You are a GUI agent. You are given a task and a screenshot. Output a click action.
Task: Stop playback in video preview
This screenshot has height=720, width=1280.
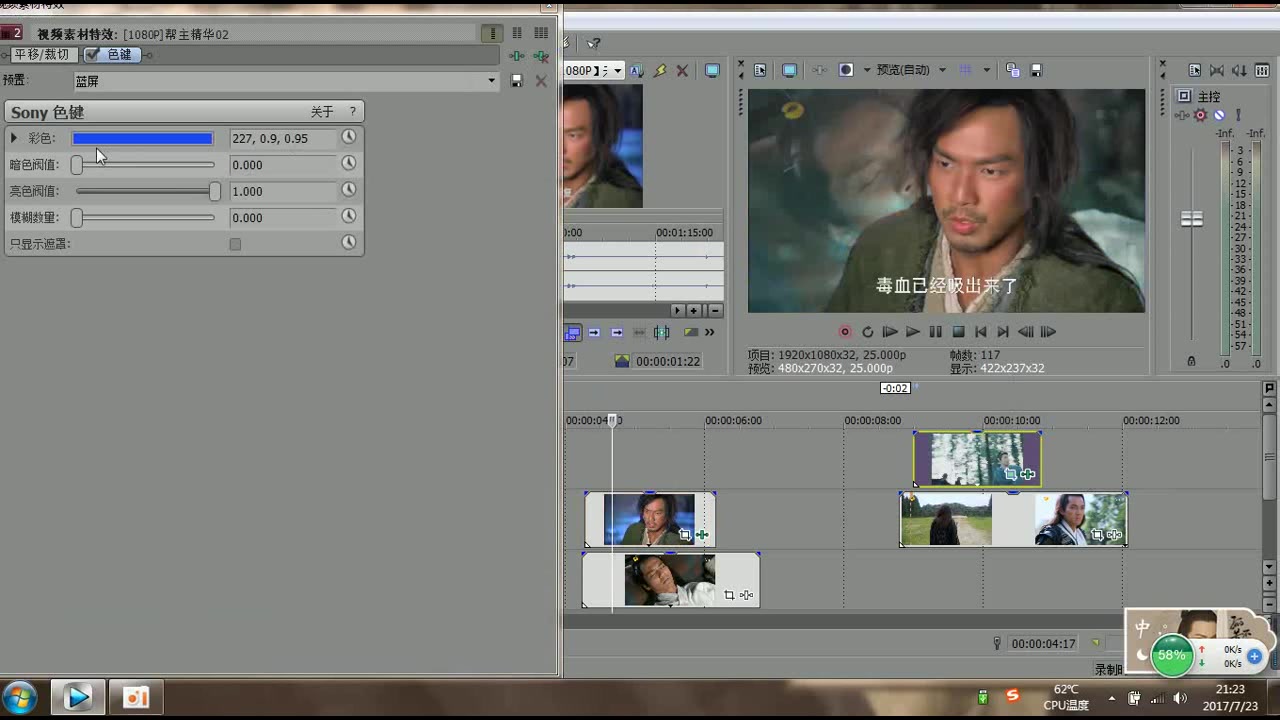coord(958,332)
